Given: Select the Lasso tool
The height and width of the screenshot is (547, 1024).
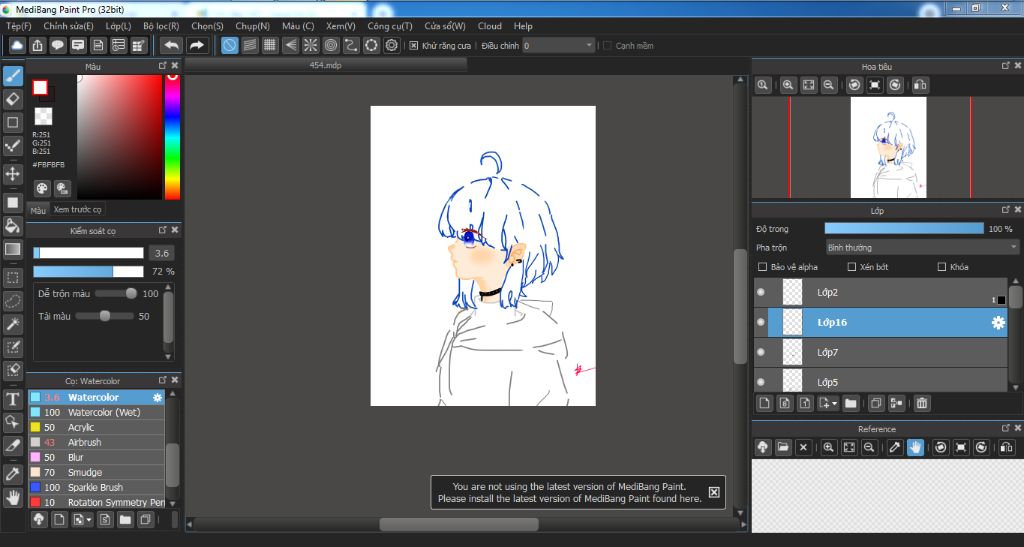Looking at the screenshot, I should coord(13,300).
